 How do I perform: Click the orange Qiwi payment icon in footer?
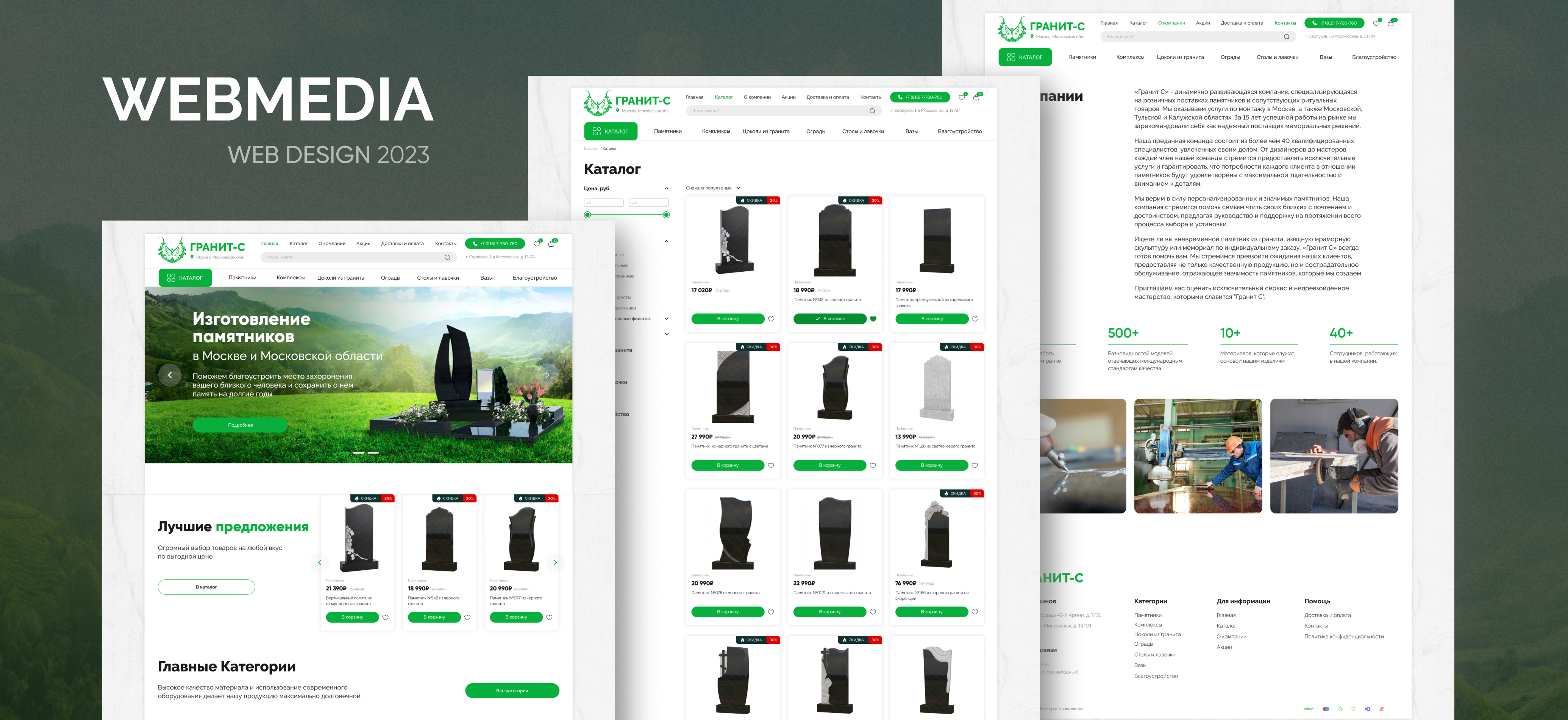click(x=1354, y=709)
